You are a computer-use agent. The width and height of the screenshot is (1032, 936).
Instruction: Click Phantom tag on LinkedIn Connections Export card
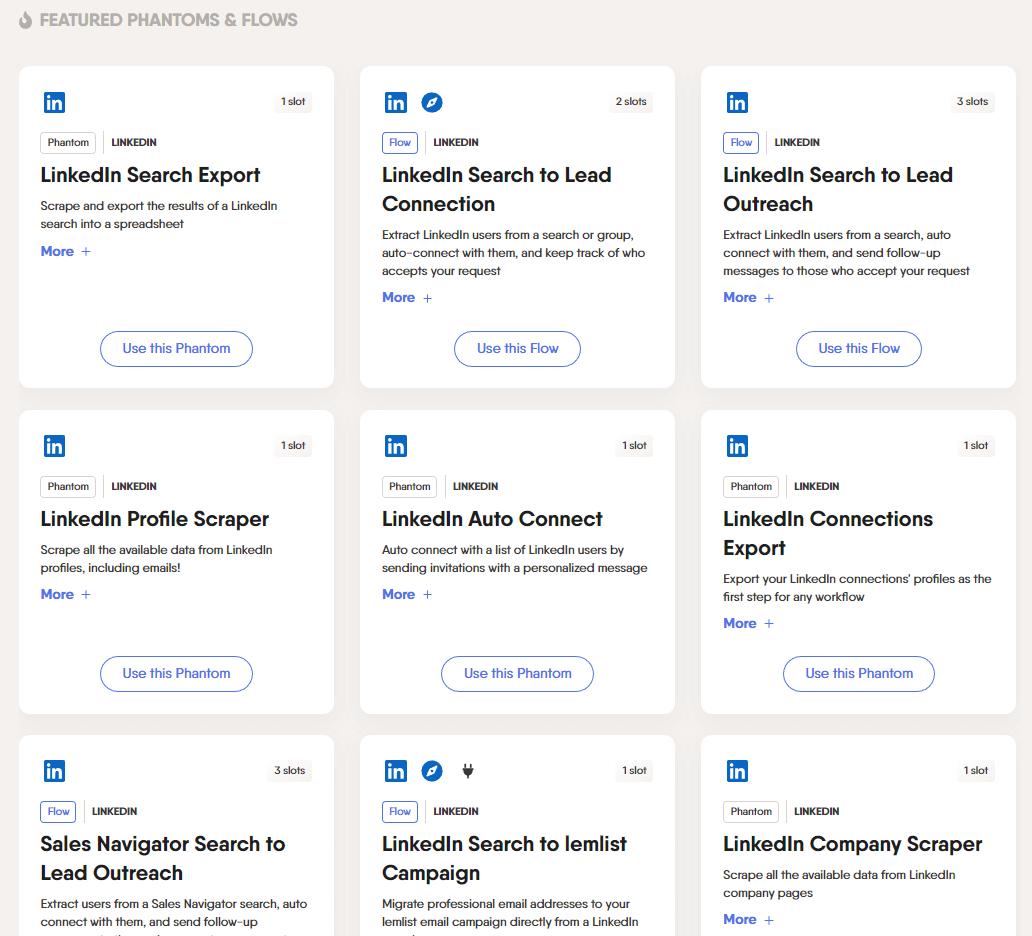point(751,486)
